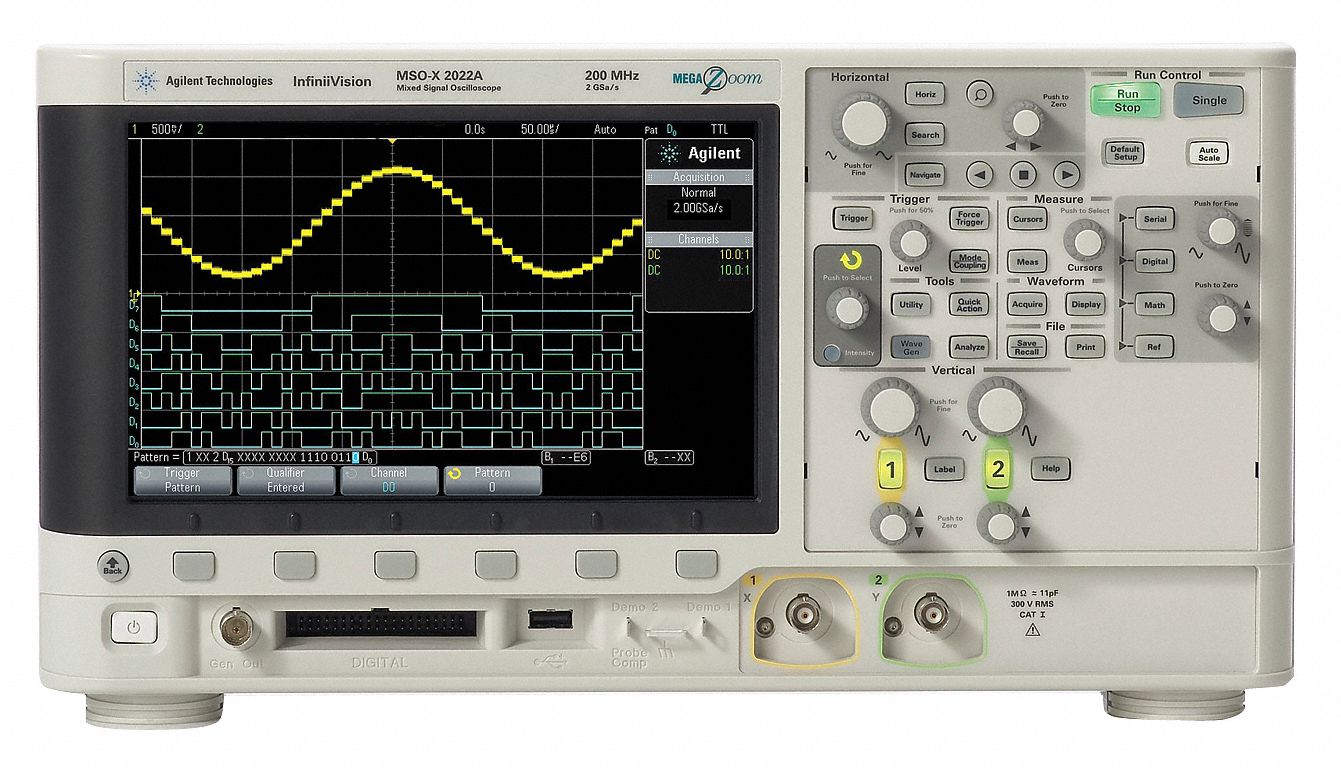Click the Auto Scale button
The height and width of the screenshot is (768, 1341).
click(1209, 153)
